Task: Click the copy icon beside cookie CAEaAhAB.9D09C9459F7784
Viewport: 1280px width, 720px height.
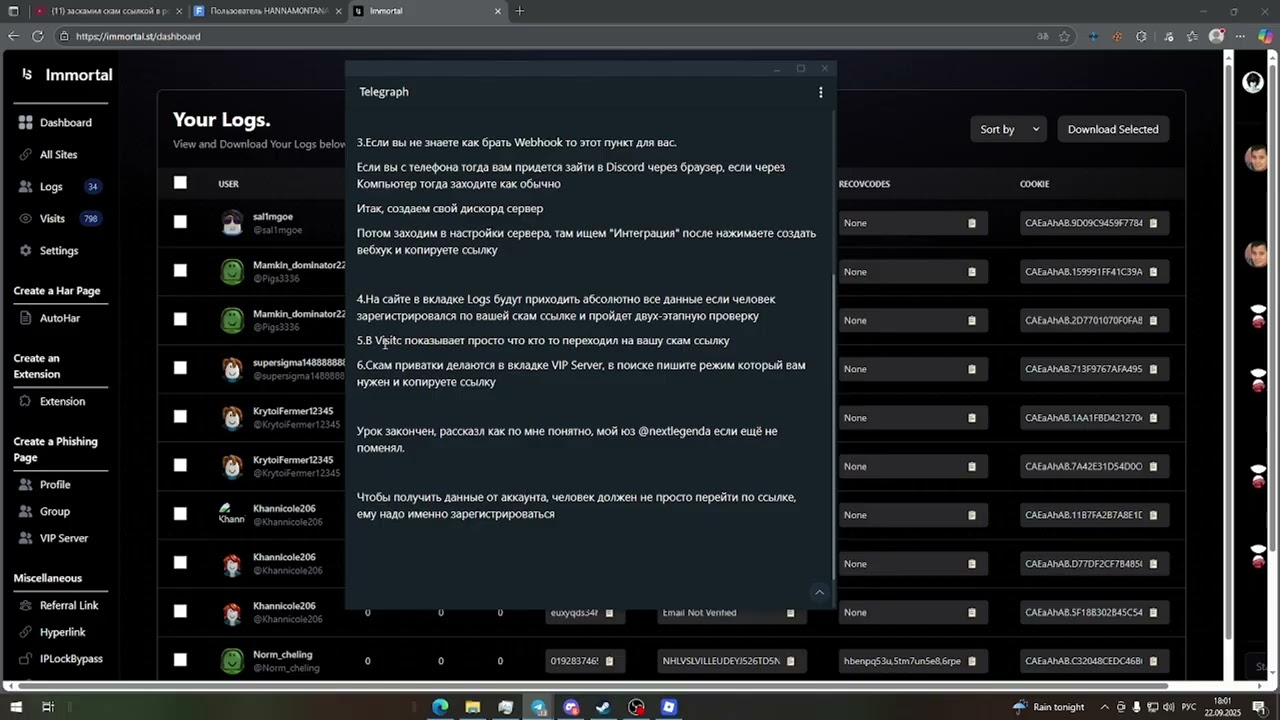Action: [x=1153, y=223]
